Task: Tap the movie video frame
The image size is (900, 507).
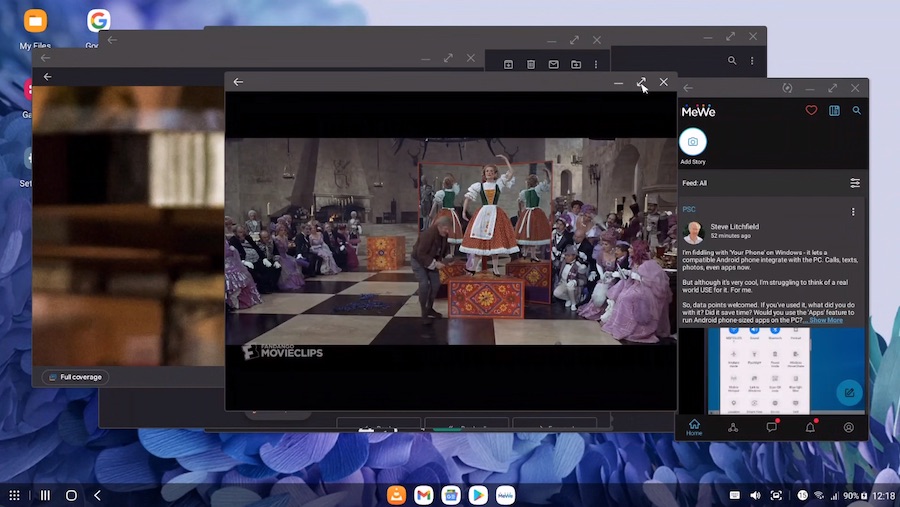Action: click(x=451, y=241)
